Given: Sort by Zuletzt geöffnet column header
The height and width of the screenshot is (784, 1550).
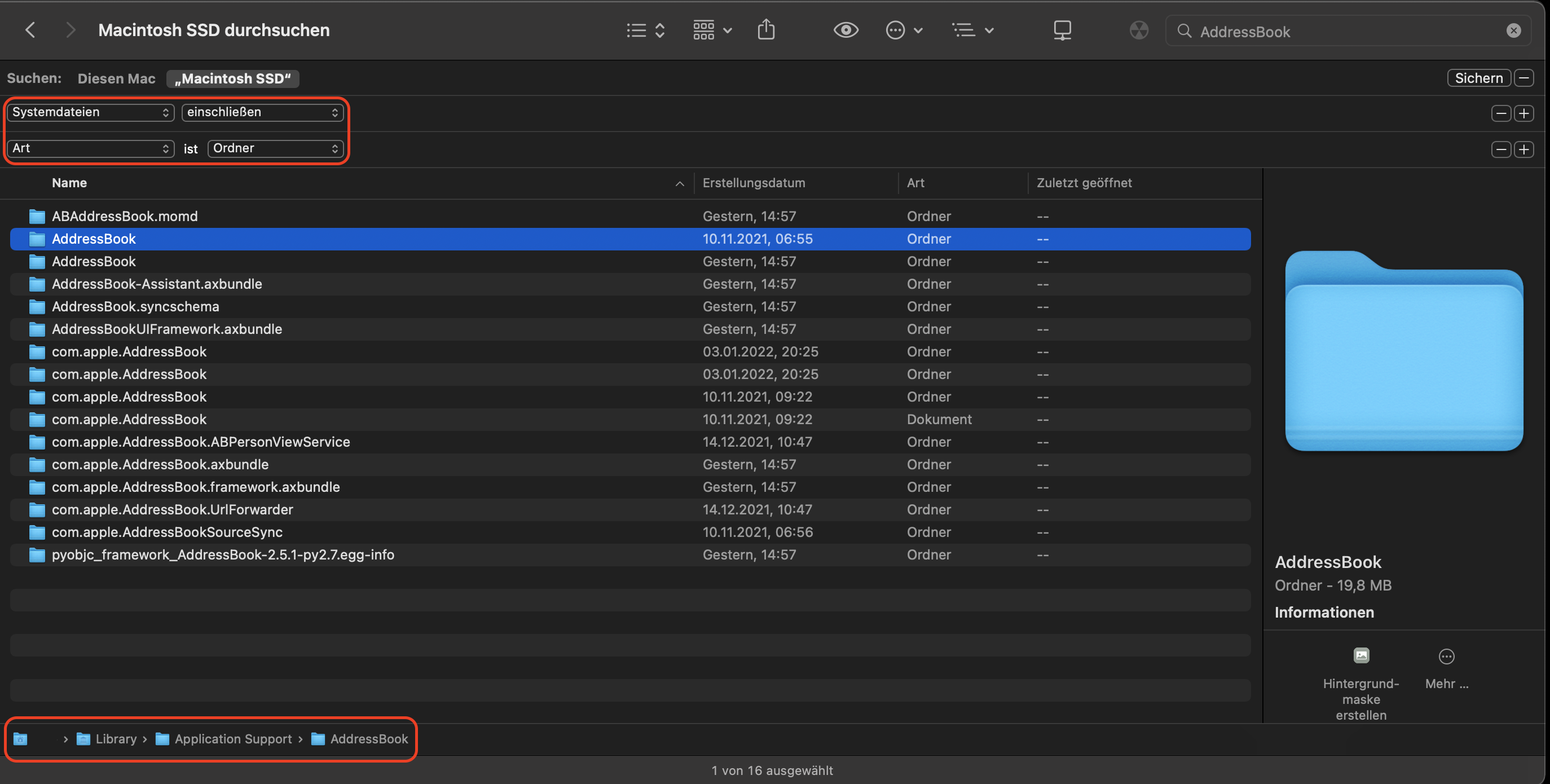Looking at the screenshot, I should pyautogui.click(x=1084, y=183).
